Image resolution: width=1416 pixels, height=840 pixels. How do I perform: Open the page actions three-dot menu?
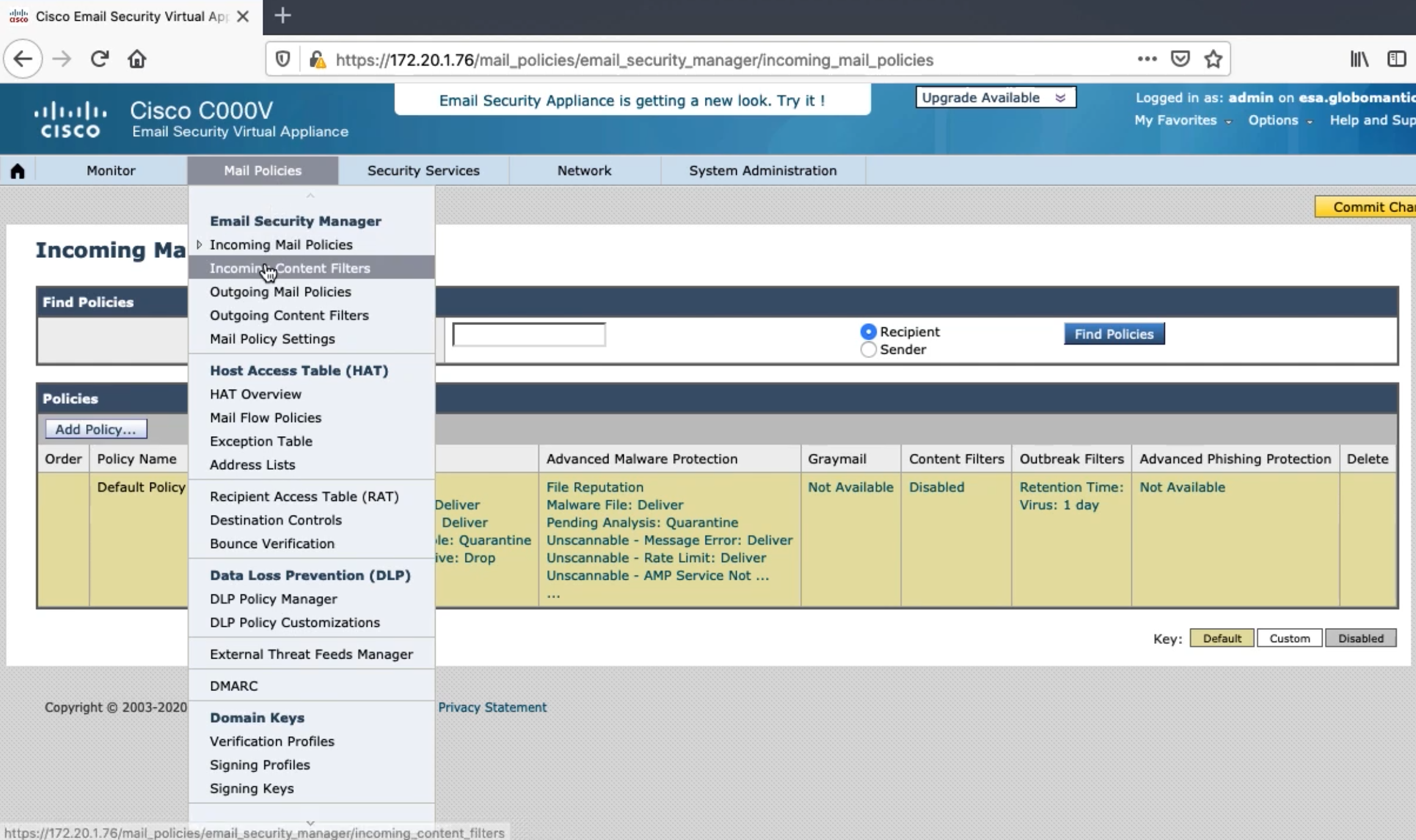(x=1147, y=59)
